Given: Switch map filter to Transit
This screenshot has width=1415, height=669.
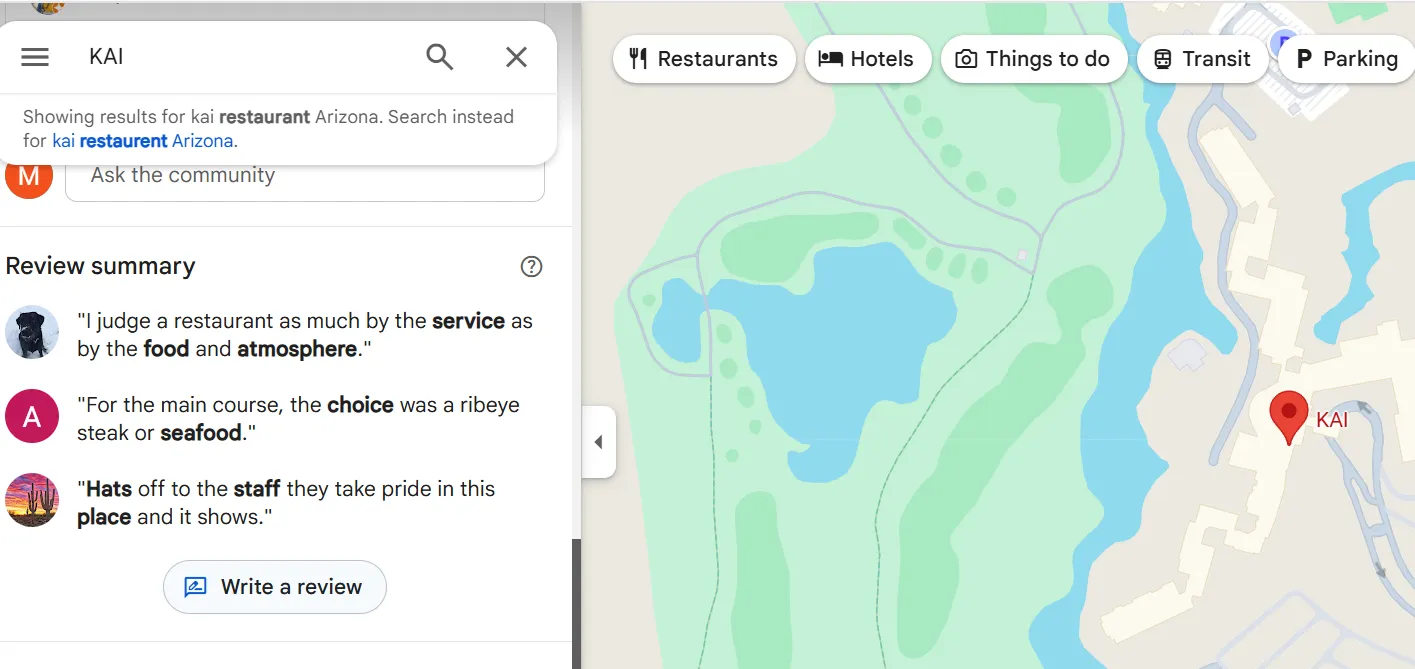Looking at the screenshot, I should pos(1202,59).
